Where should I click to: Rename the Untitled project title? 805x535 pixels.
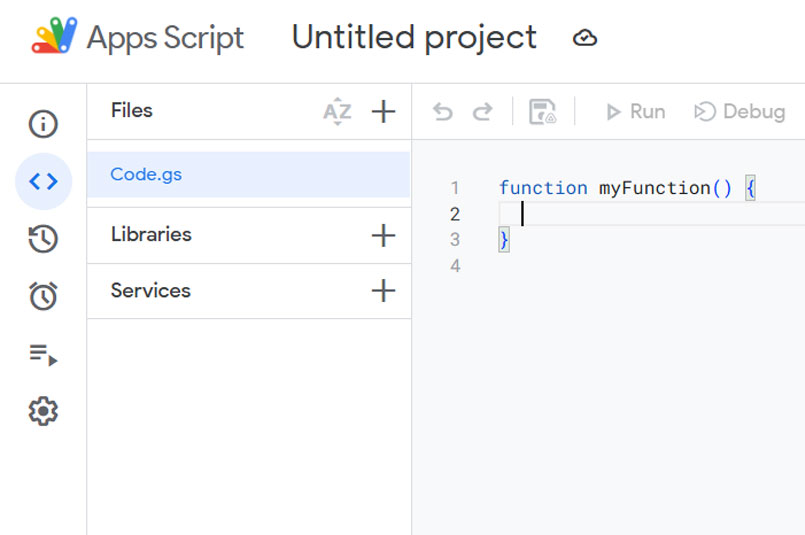coord(414,37)
